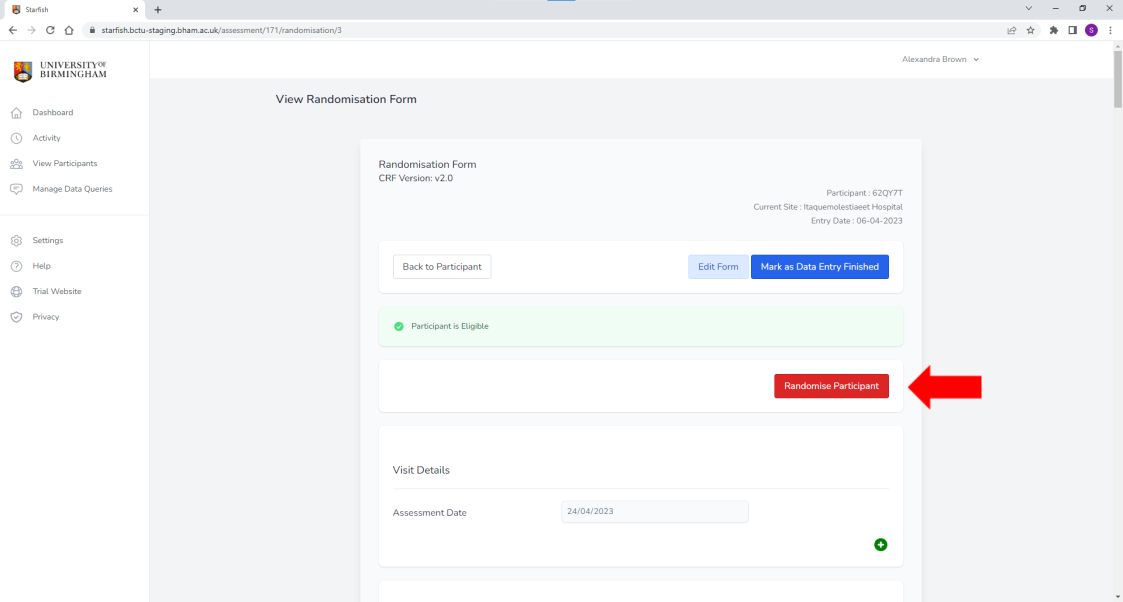Open the Alexandra Brown user dropdown
Image resolution: width=1123 pixels, height=602 pixels.
pyautogui.click(x=940, y=59)
